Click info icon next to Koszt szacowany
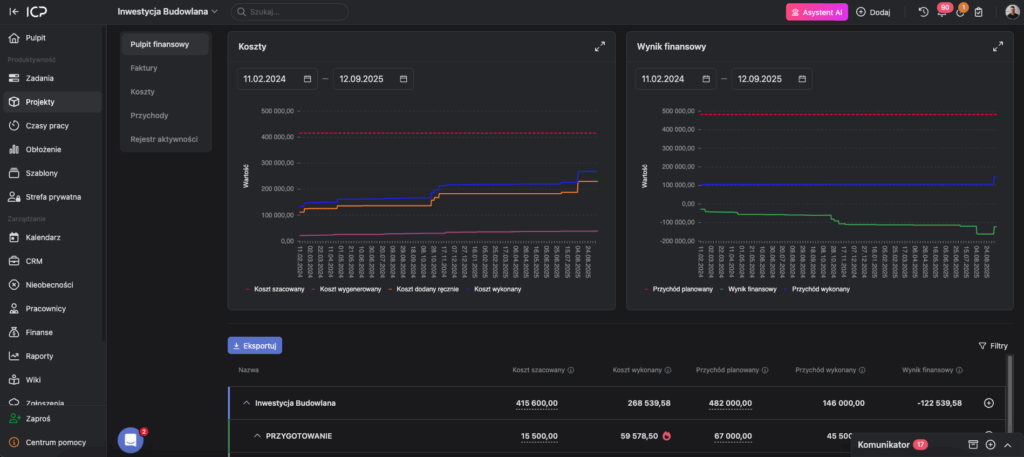1024x457 pixels. (571, 369)
